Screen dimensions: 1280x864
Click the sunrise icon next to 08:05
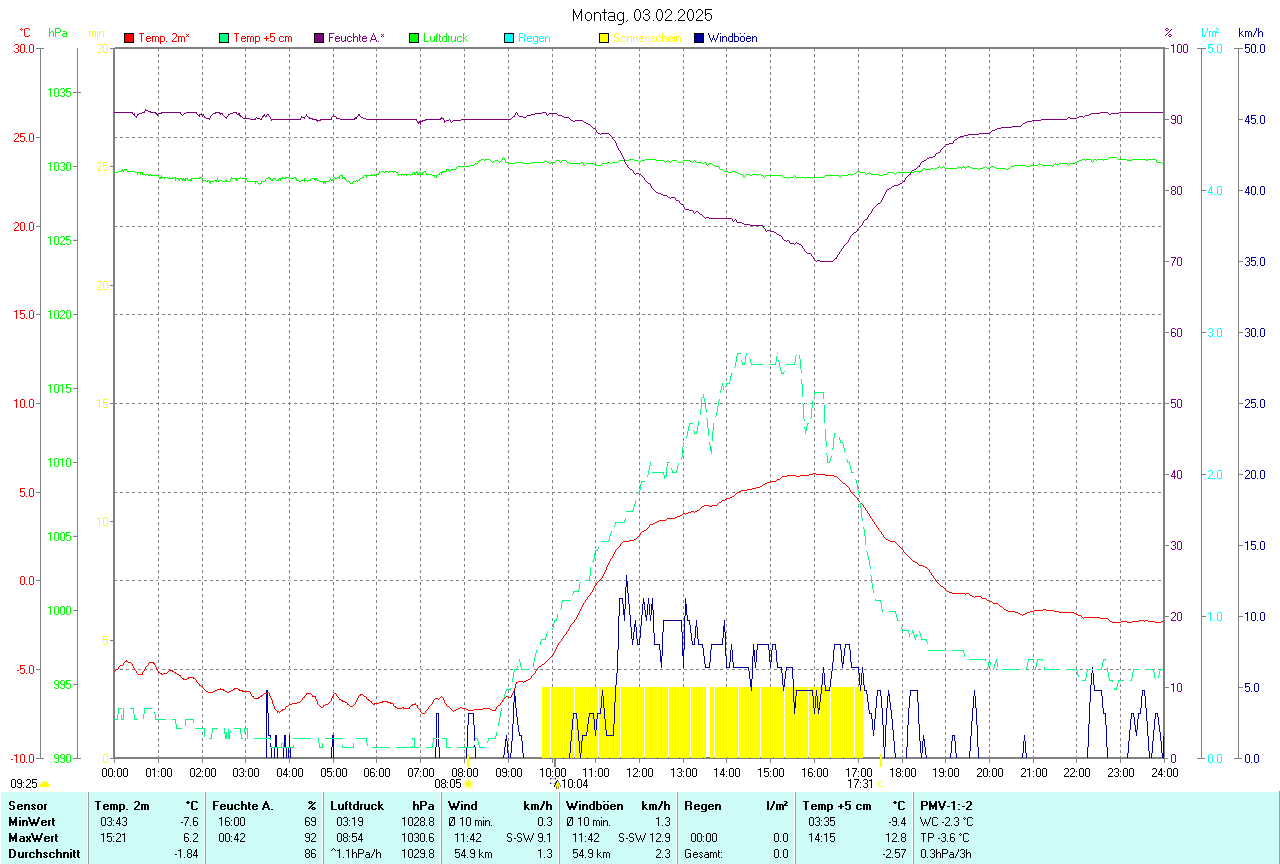(468, 785)
